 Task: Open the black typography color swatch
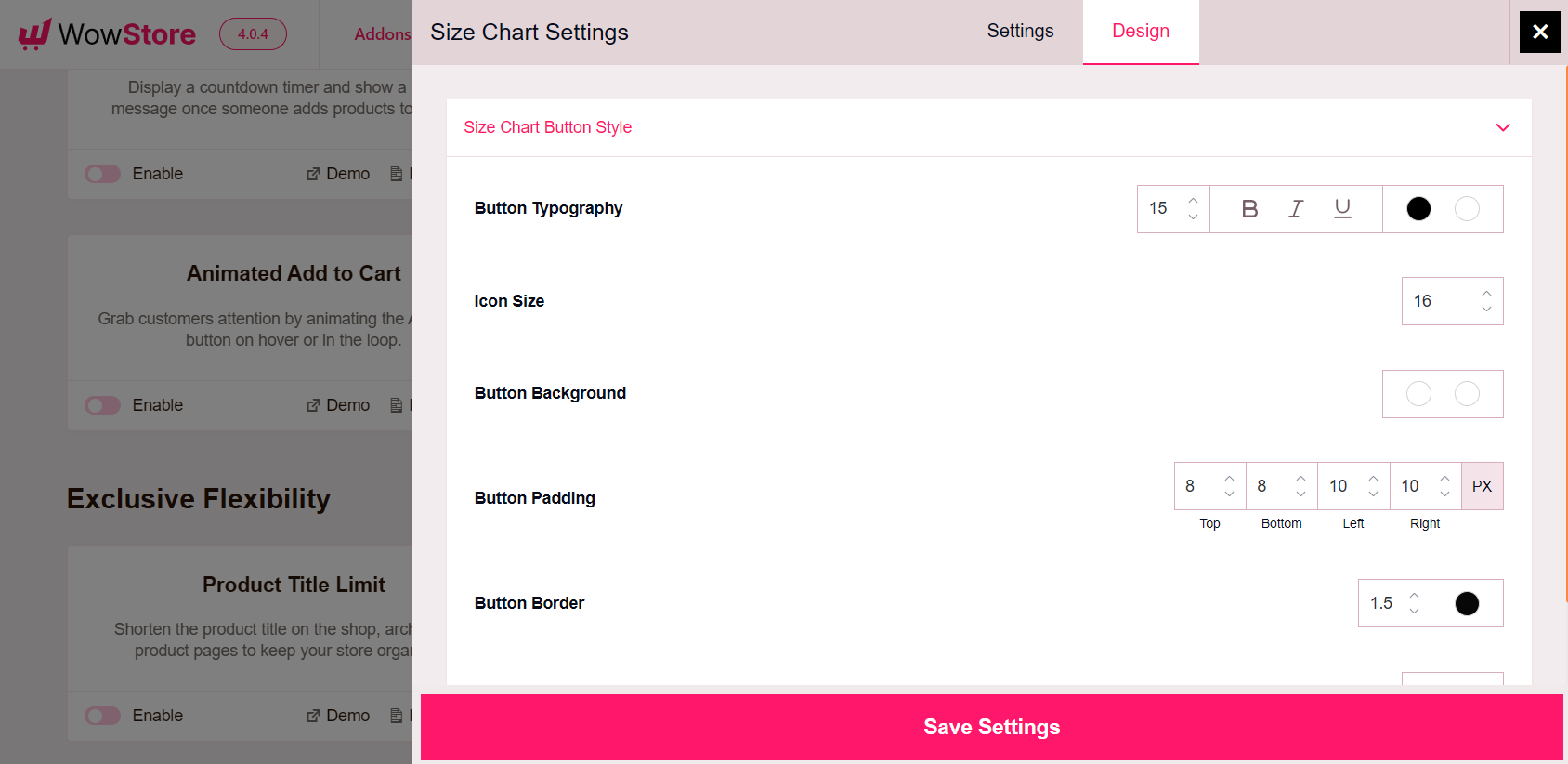pos(1418,209)
